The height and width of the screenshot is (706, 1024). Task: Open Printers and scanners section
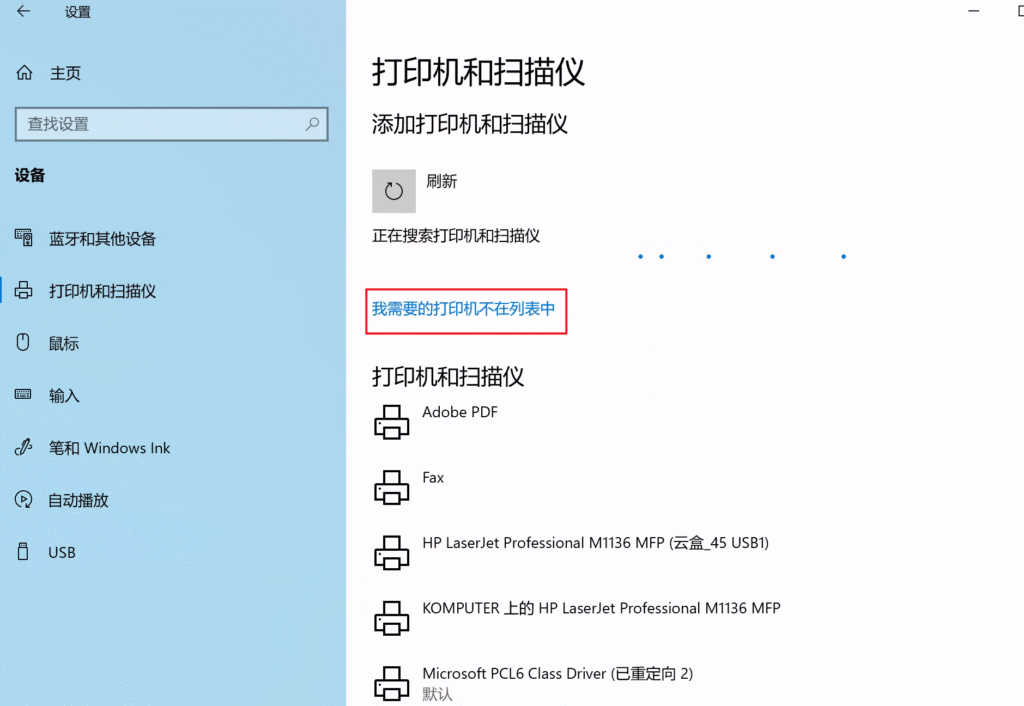[x=102, y=291]
